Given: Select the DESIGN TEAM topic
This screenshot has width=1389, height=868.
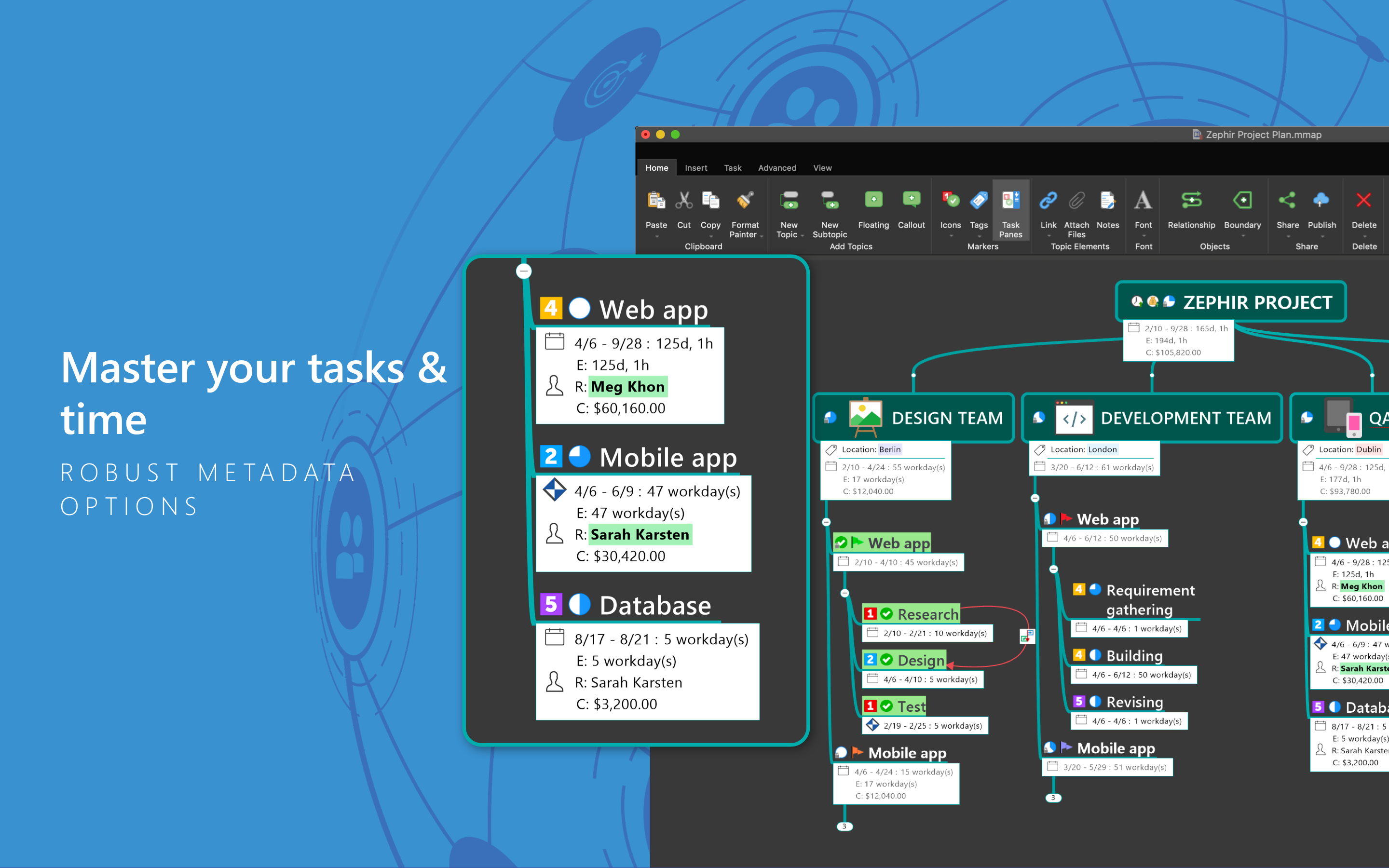Looking at the screenshot, I should pyautogui.click(x=914, y=418).
